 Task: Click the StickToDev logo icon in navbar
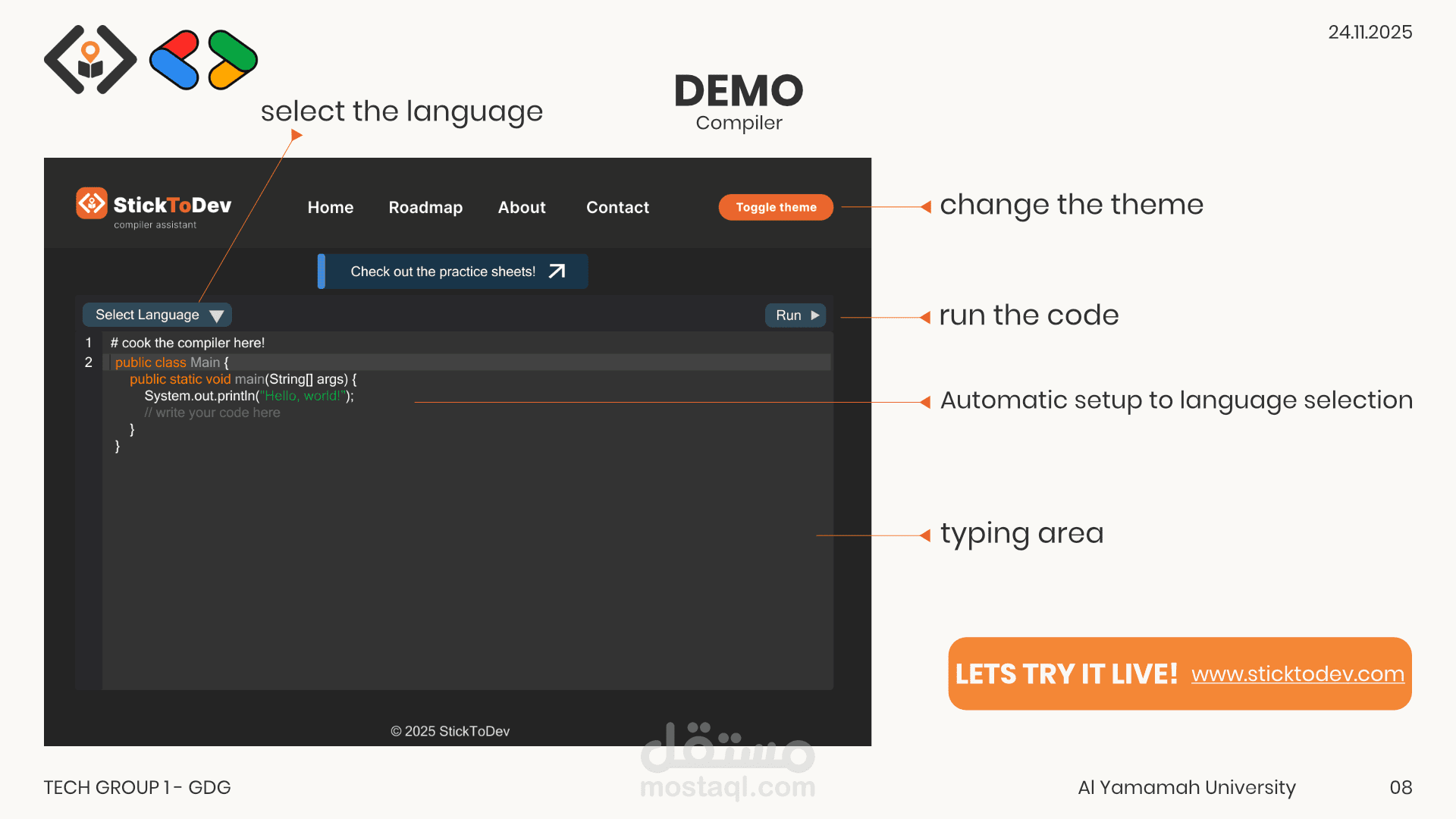(x=92, y=203)
